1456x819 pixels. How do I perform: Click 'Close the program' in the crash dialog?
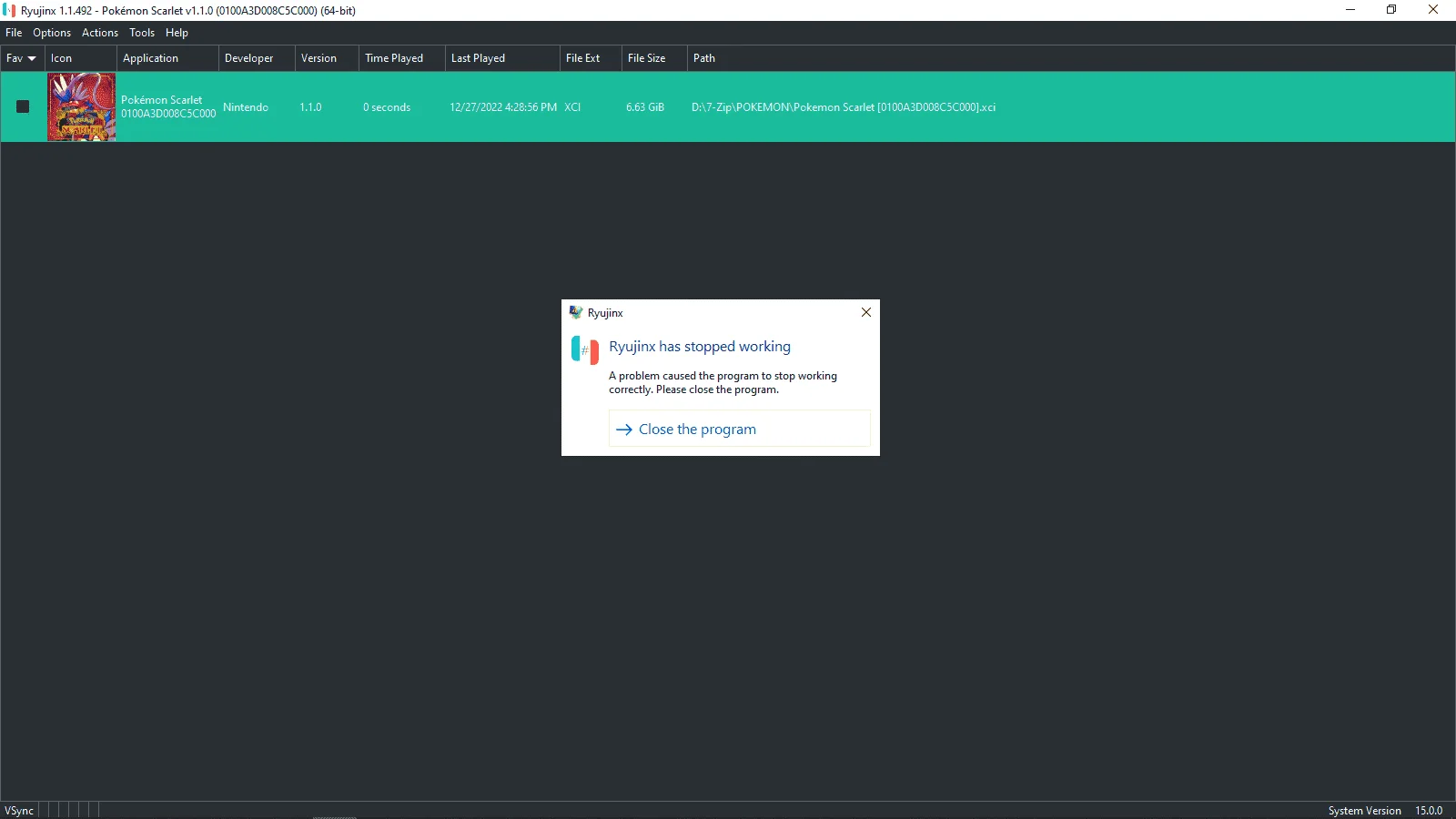tap(739, 429)
